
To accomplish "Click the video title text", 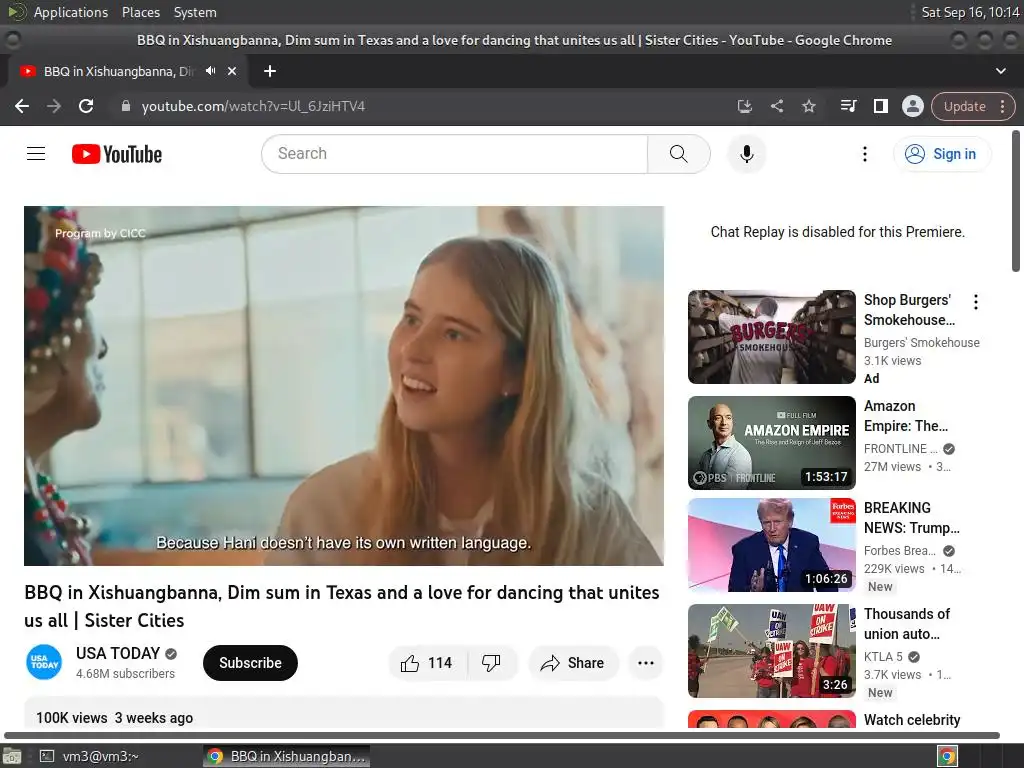I will 342,606.
